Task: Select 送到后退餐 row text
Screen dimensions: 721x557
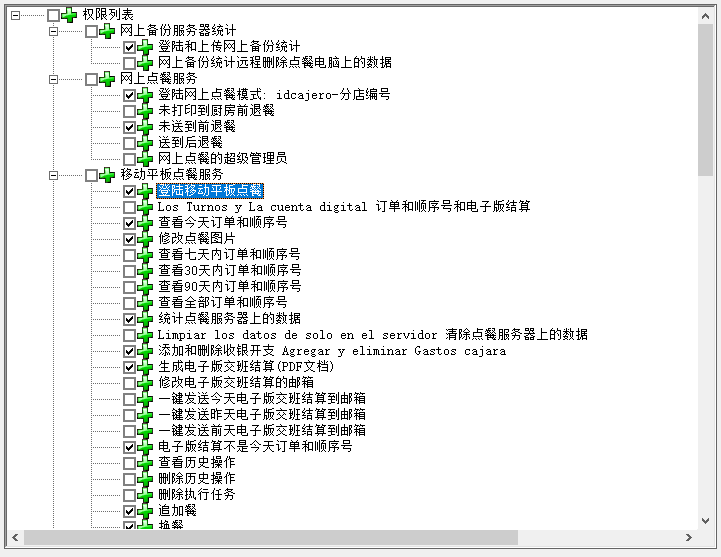Action: tap(190, 143)
